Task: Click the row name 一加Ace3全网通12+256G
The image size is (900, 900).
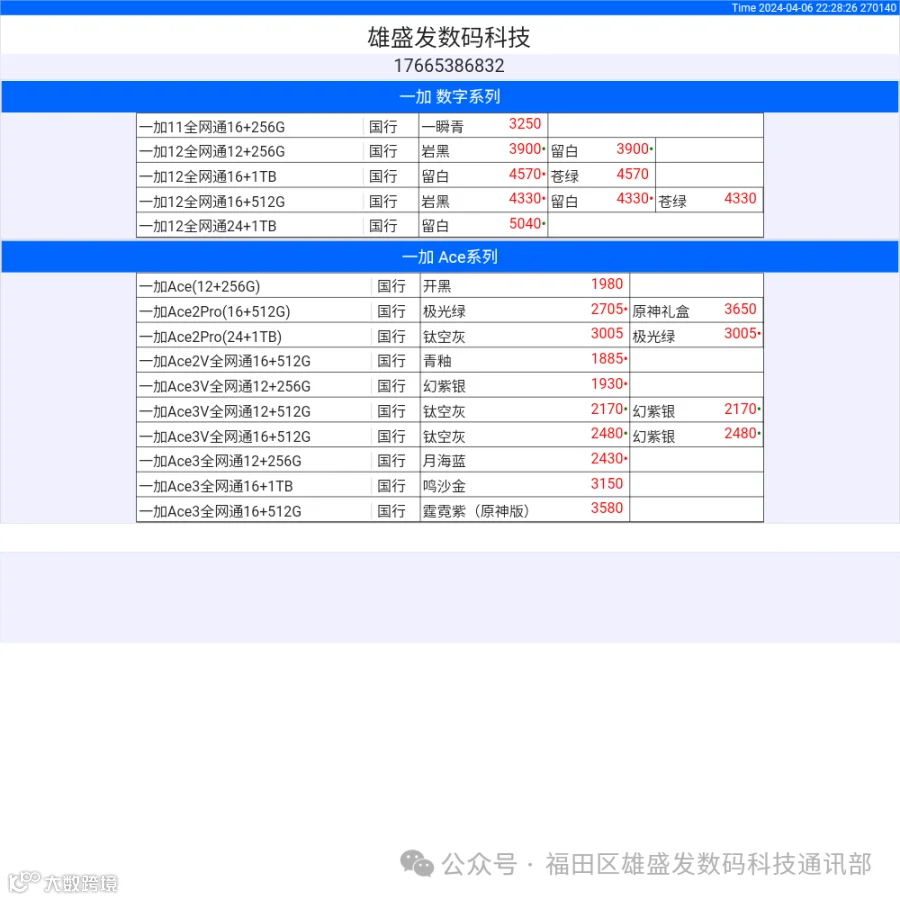Action: click(x=220, y=461)
